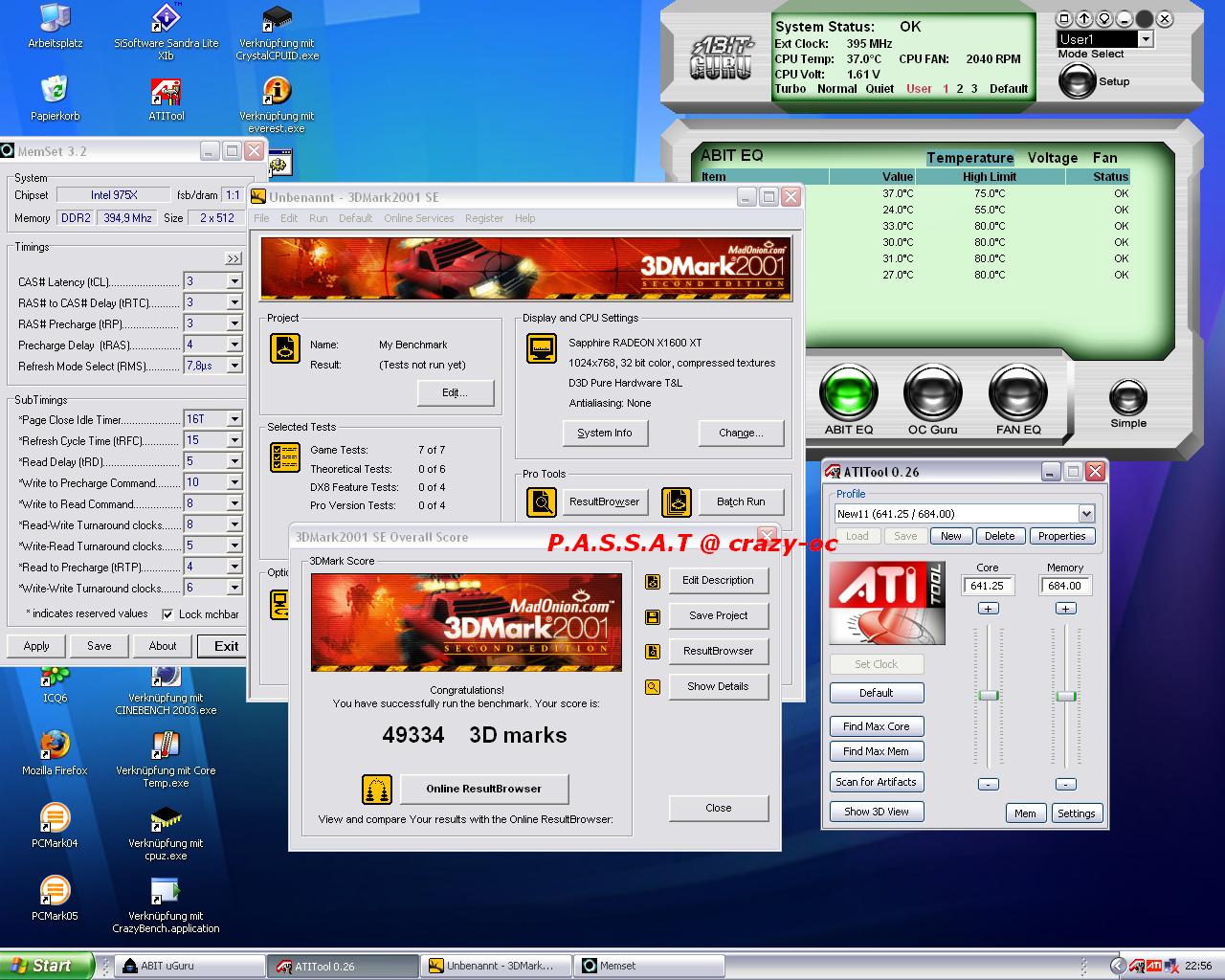The image size is (1225, 980).
Task: Click the Edit Description icon in score dialog
Action: click(653, 581)
